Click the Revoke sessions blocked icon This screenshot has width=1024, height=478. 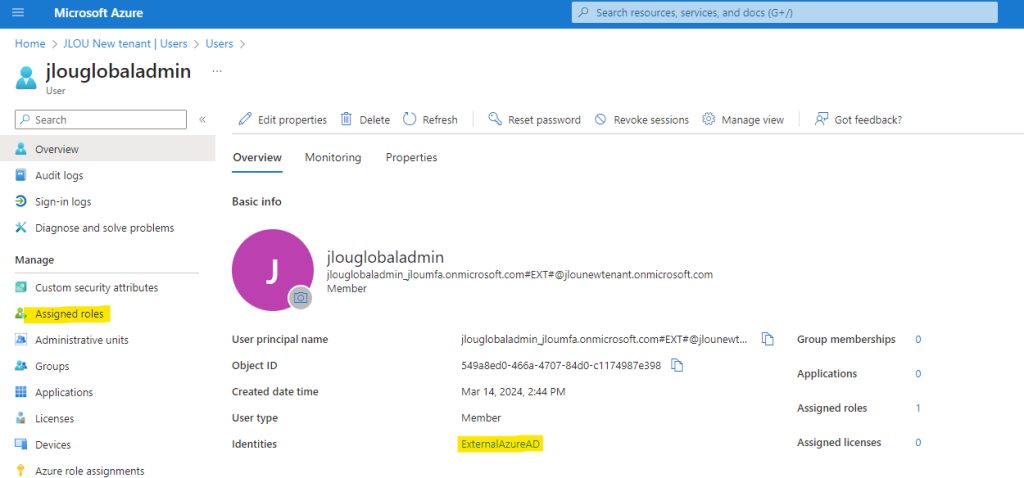click(x=601, y=120)
